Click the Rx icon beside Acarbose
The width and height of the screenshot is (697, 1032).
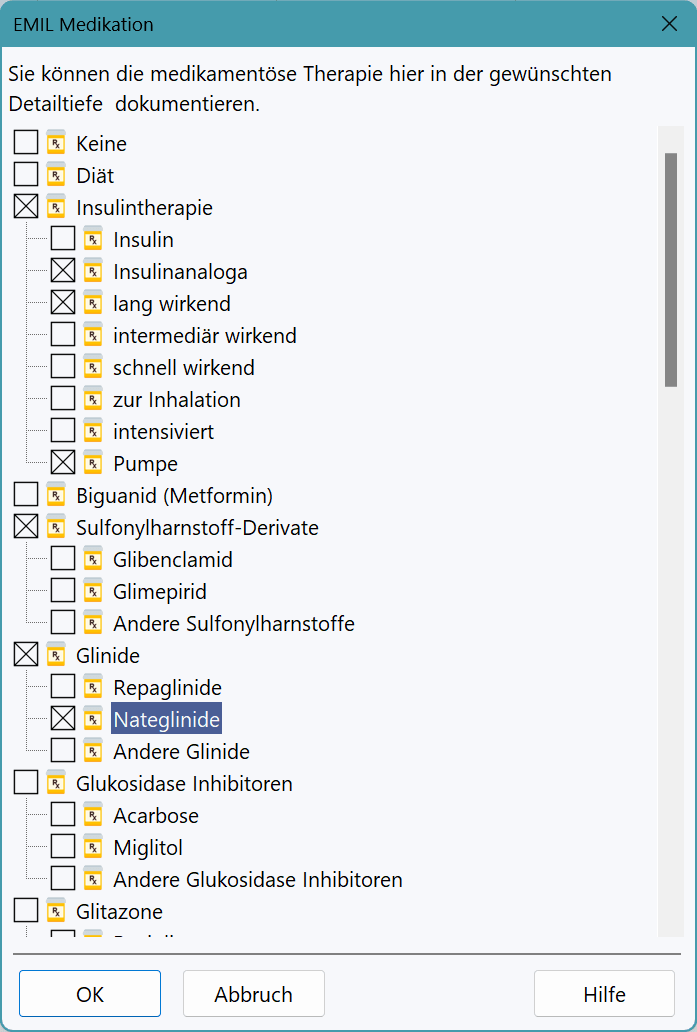click(x=93, y=815)
